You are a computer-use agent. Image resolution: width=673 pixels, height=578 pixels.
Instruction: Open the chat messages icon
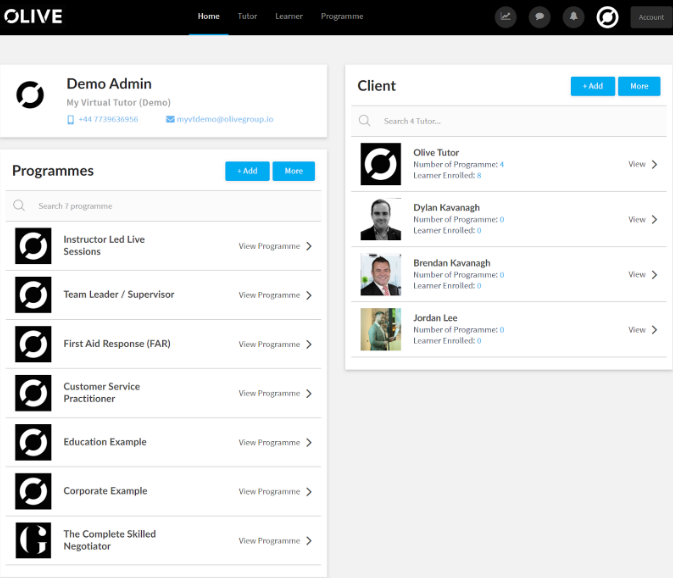coord(540,17)
